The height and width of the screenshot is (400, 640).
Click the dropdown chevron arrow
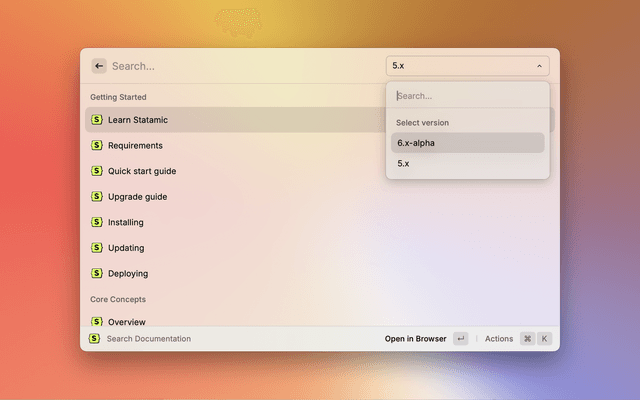pos(539,66)
